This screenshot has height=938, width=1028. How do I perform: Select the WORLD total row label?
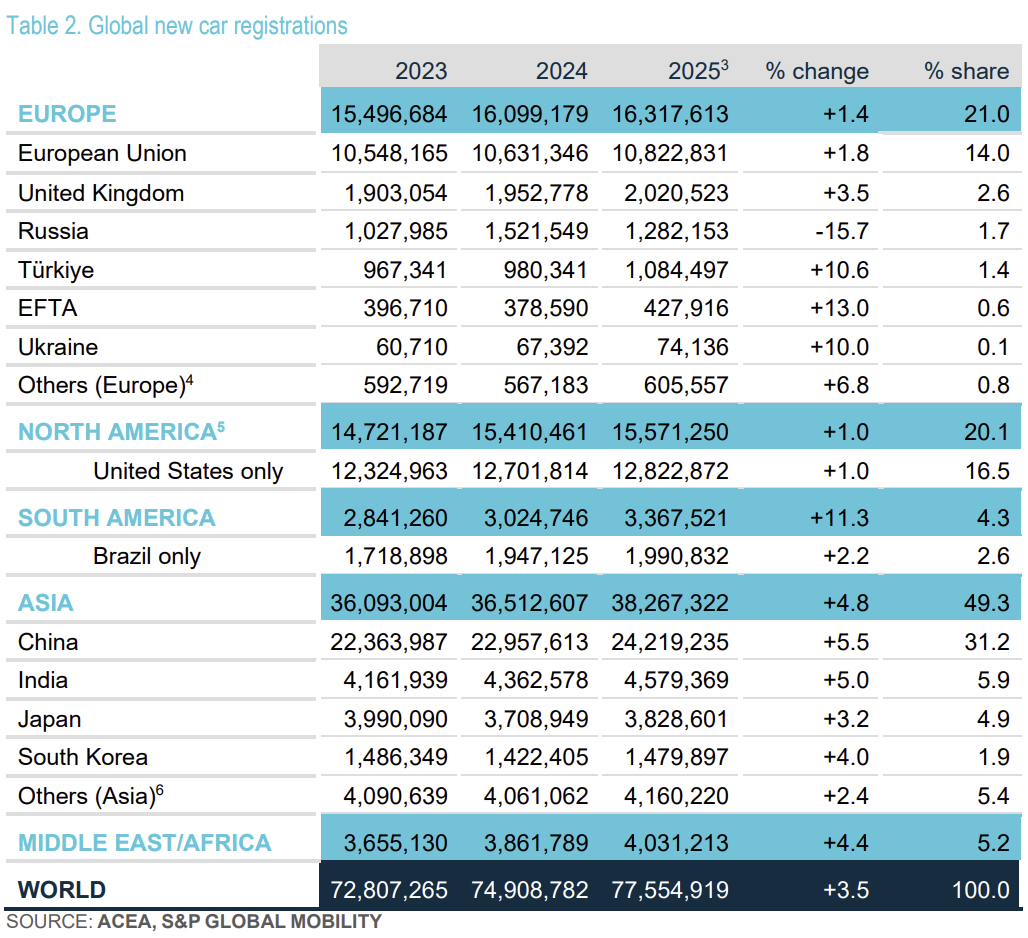(x=62, y=890)
